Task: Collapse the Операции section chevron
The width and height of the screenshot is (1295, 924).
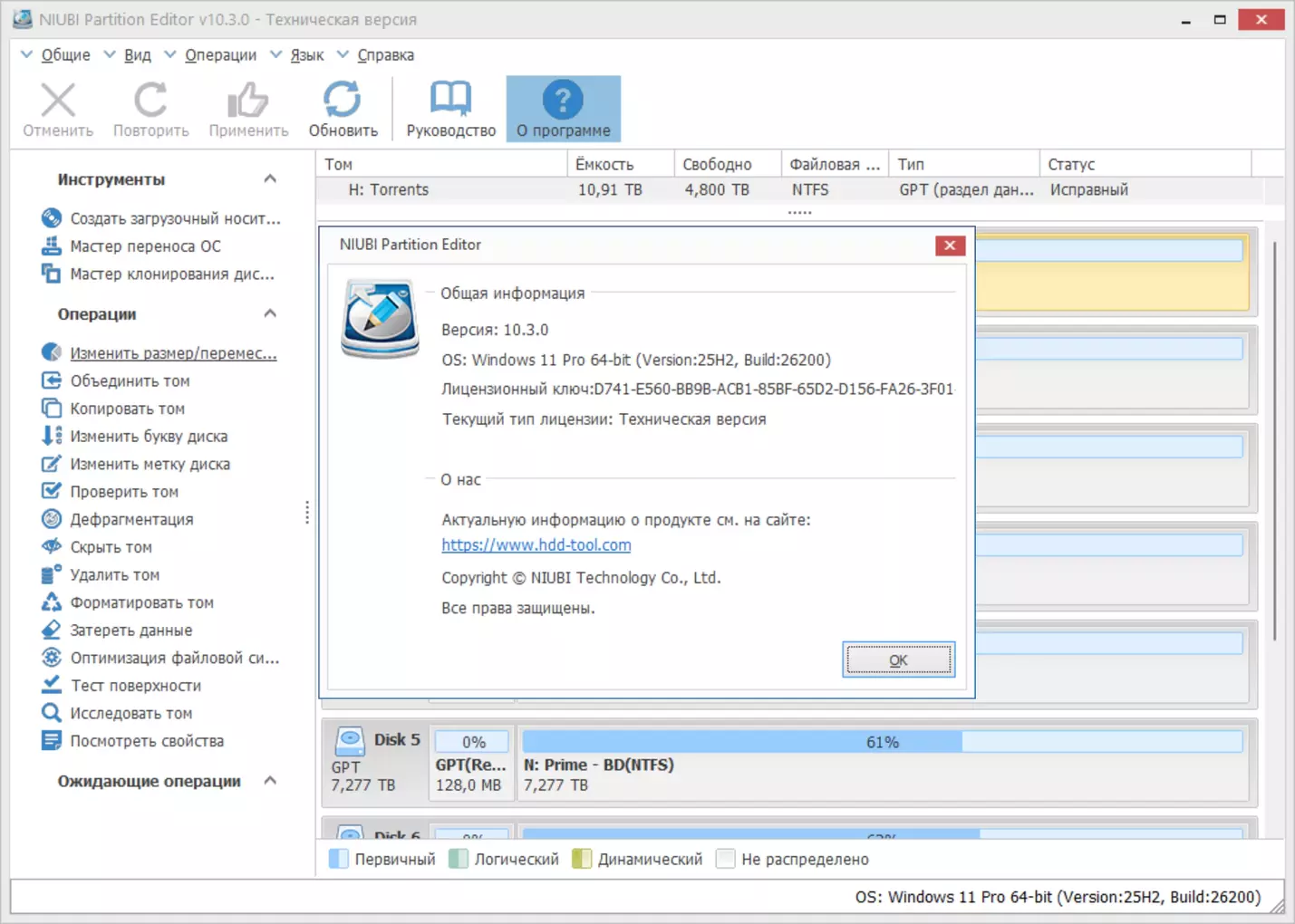Action: coord(270,314)
